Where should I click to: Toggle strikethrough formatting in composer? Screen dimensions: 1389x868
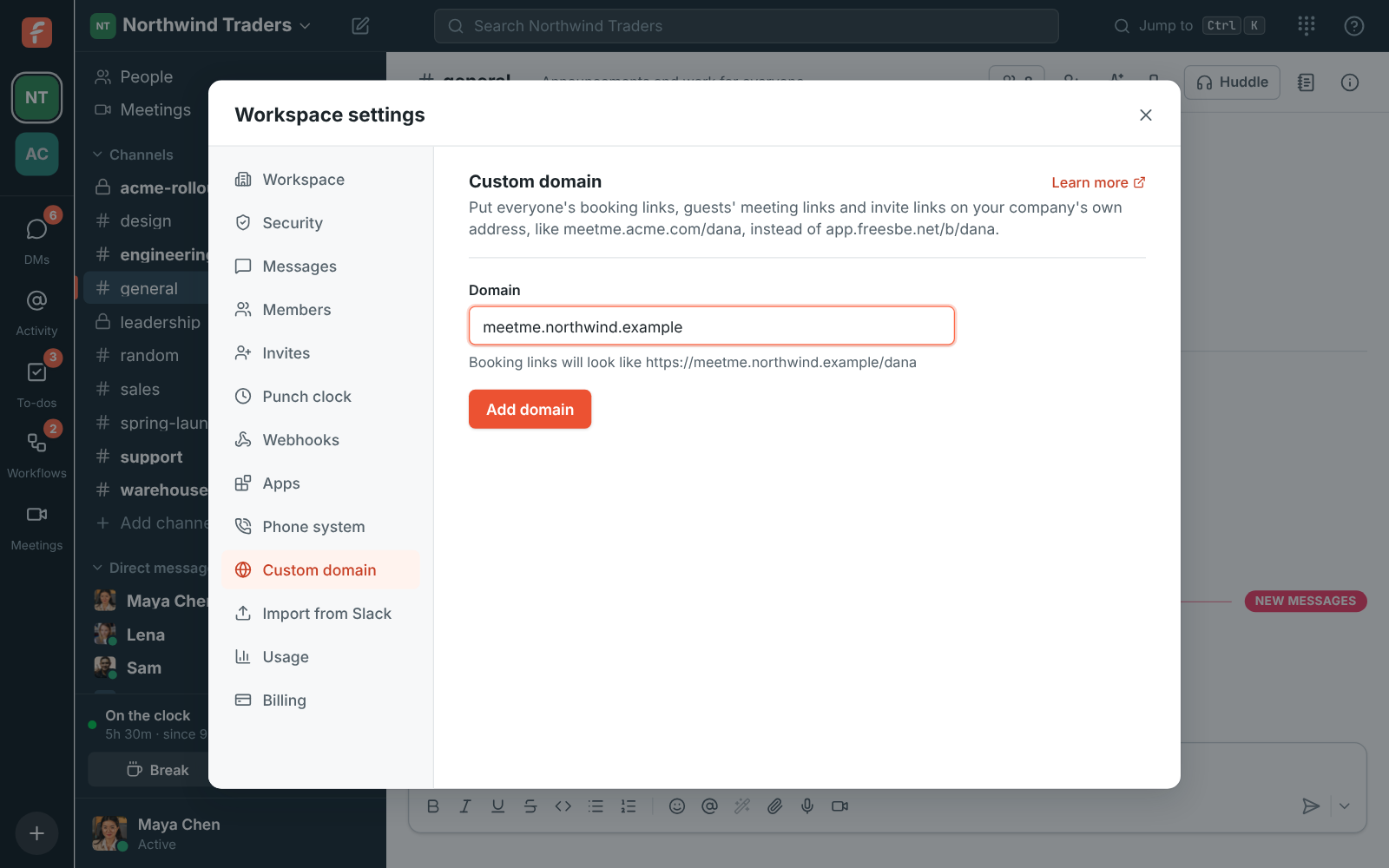pyautogui.click(x=530, y=806)
